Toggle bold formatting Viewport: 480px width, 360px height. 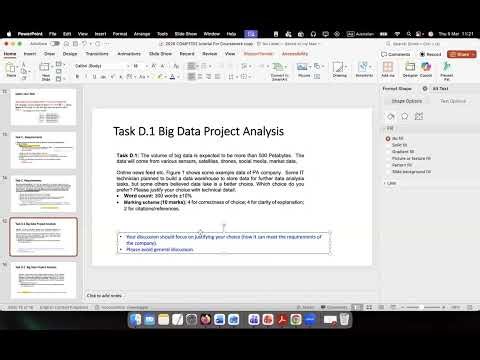tap(77, 77)
